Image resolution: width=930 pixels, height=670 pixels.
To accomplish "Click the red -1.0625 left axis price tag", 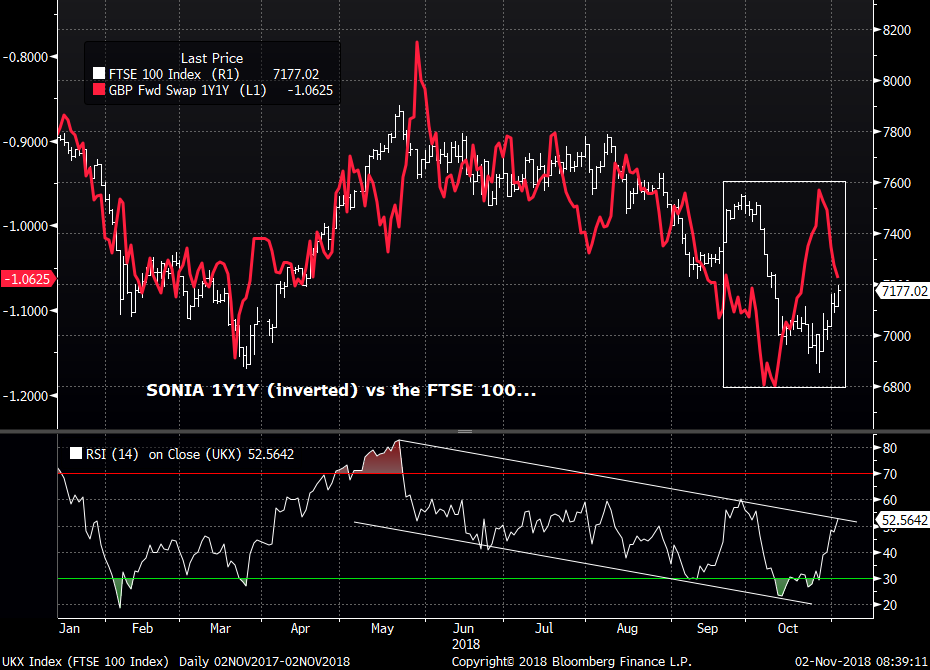I will pos(27,279).
